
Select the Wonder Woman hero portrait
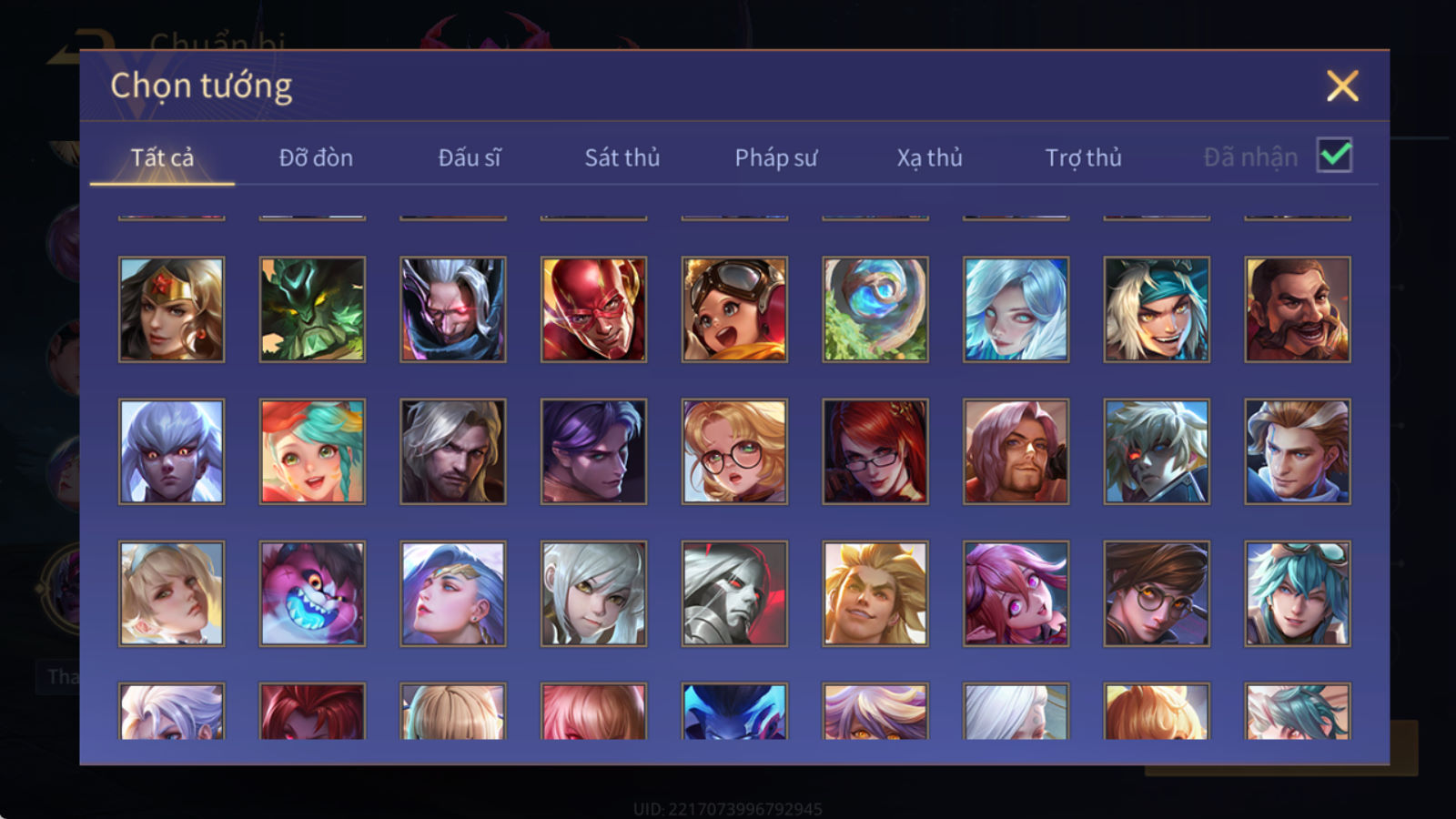click(x=171, y=309)
